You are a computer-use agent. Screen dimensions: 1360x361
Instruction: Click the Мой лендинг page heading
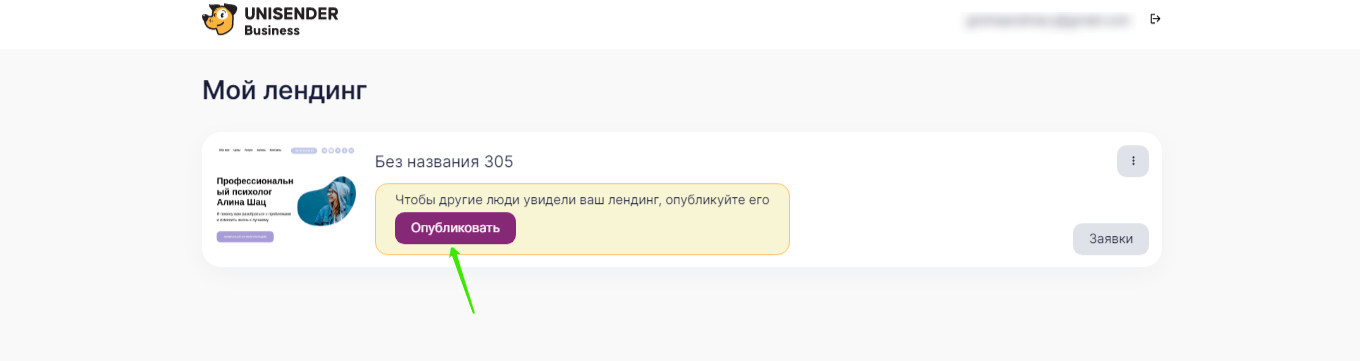coord(285,91)
